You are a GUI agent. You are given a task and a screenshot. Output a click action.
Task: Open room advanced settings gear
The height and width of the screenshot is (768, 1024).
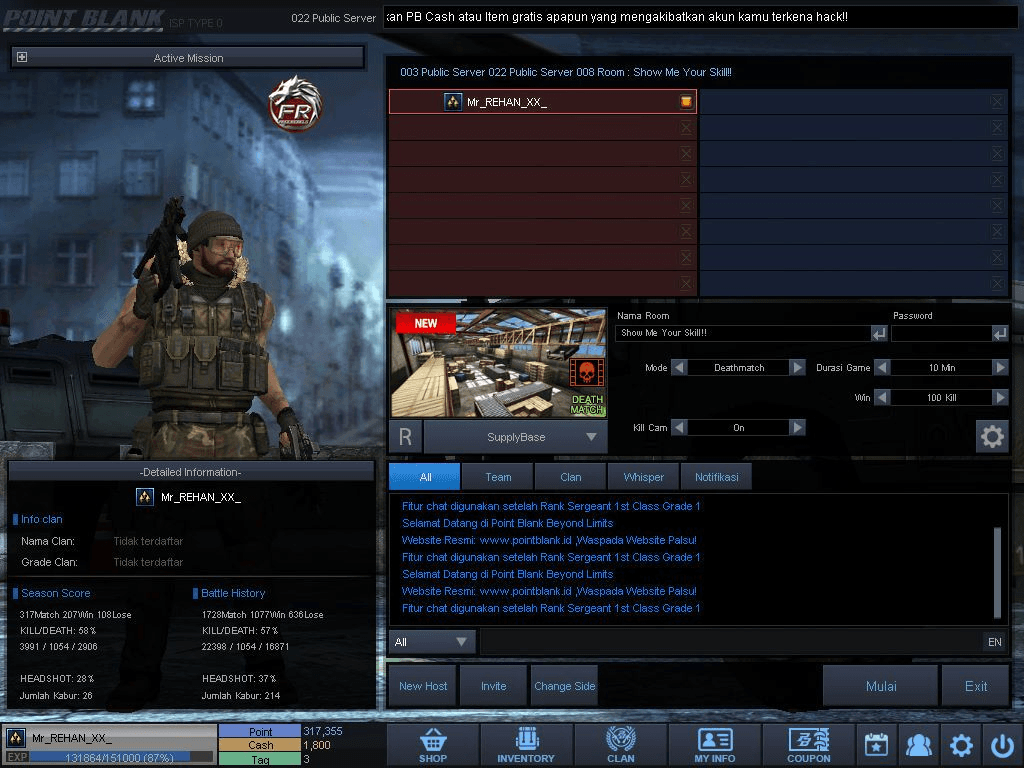coord(991,436)
